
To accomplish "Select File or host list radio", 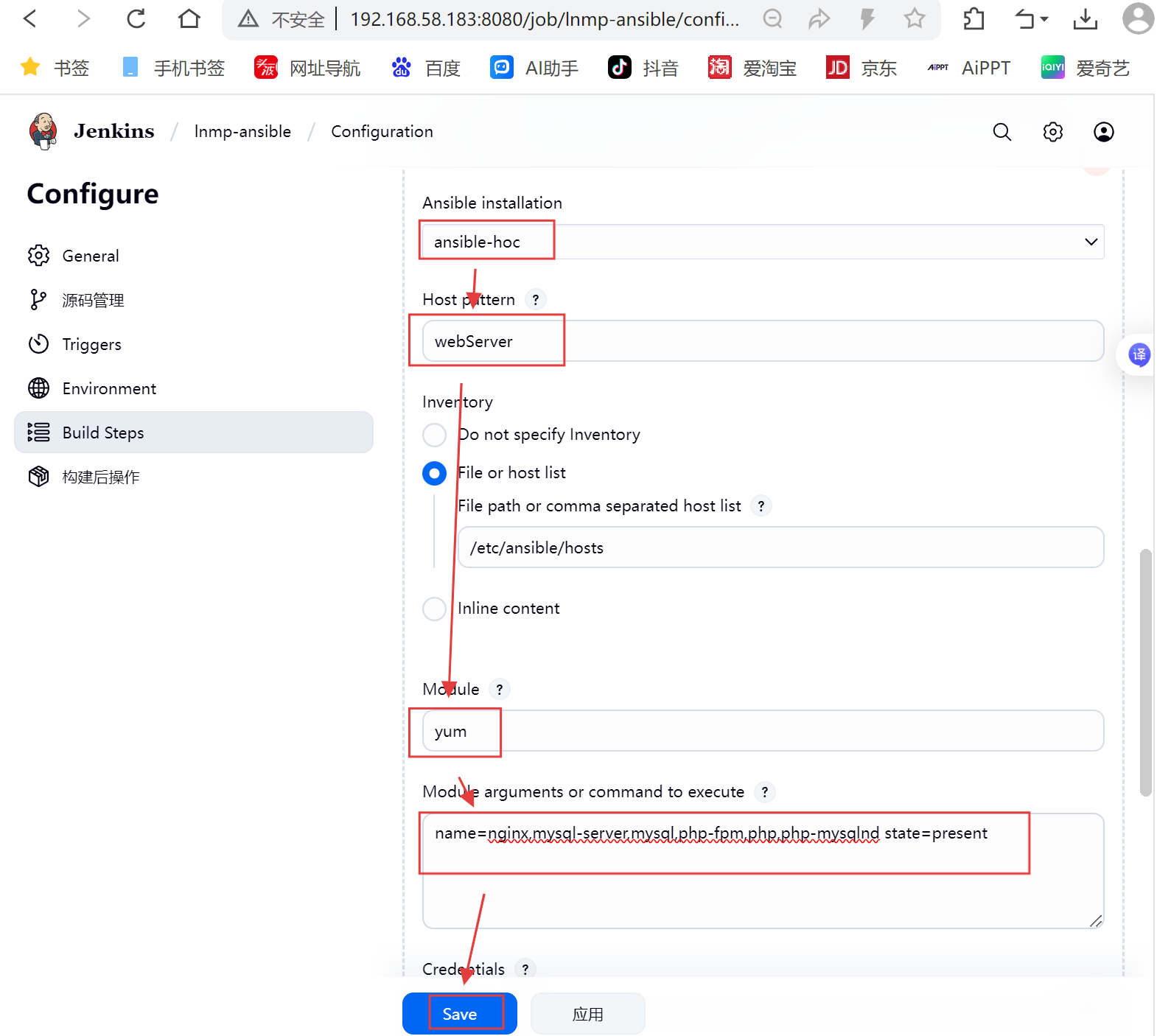I will point(434,473).
